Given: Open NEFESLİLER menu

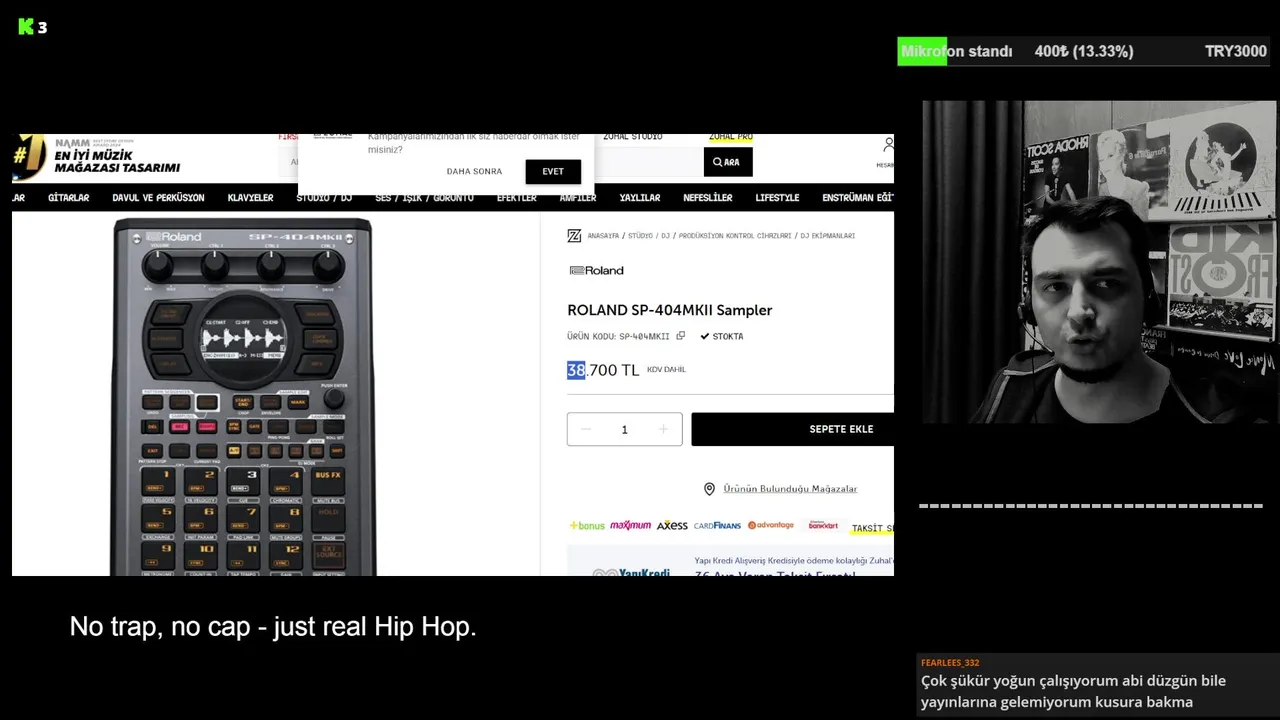Looking at the screenshot, I should (708, 198).
